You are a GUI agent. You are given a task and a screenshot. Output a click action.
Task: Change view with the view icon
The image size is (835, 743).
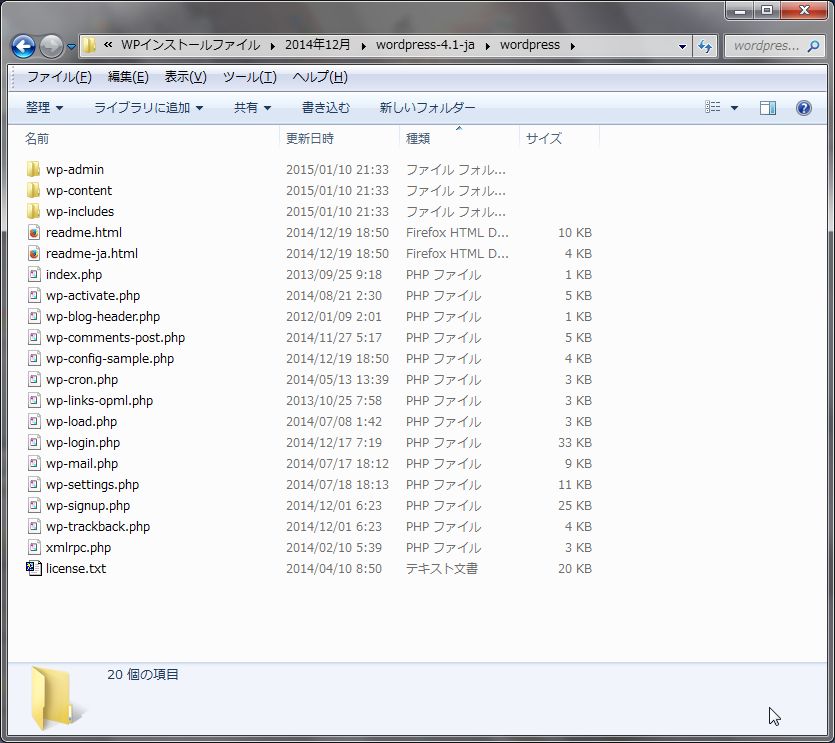pyautogui.click(x=713, y=108)
